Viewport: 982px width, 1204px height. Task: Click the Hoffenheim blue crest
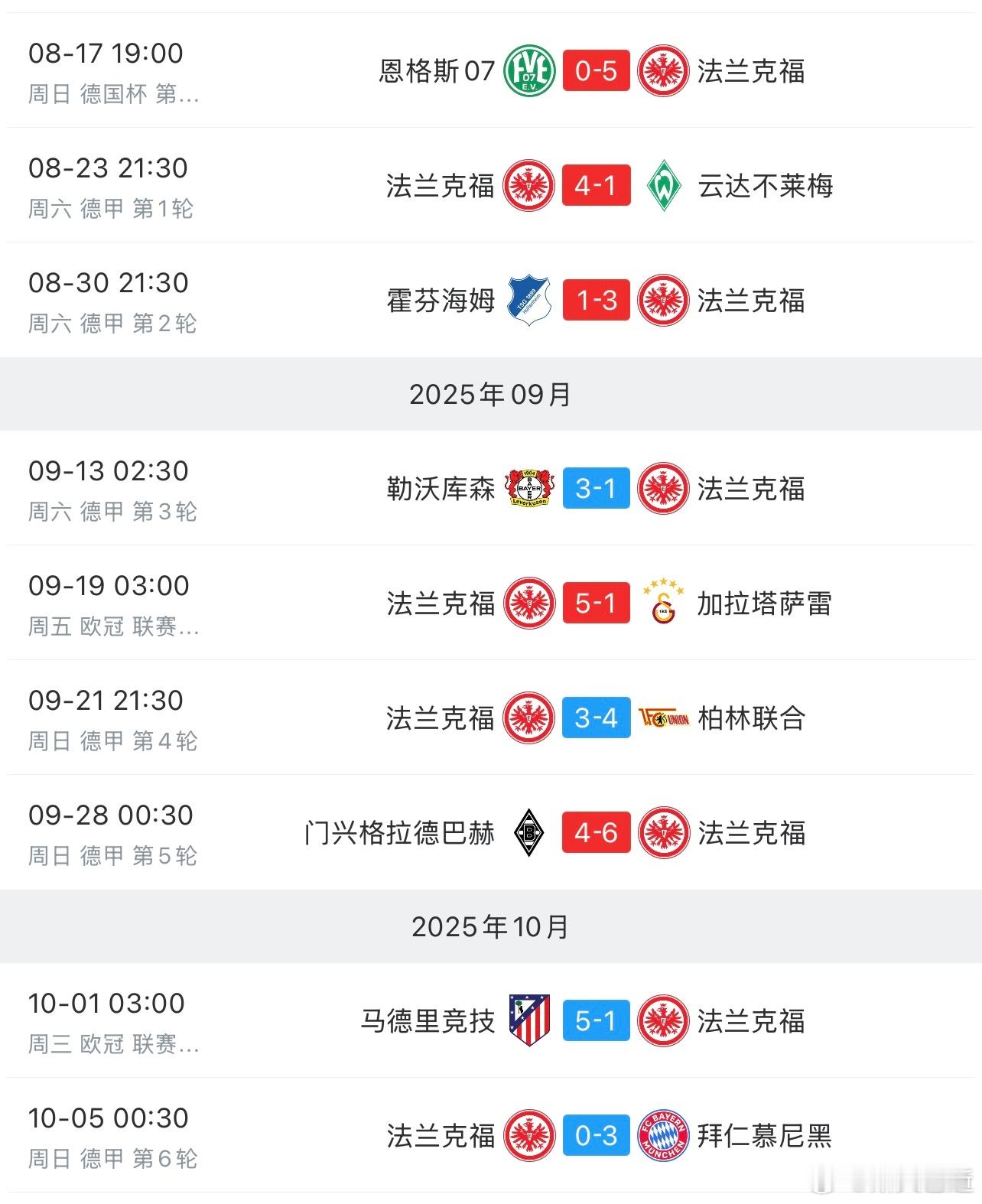[x=528, y=301]
